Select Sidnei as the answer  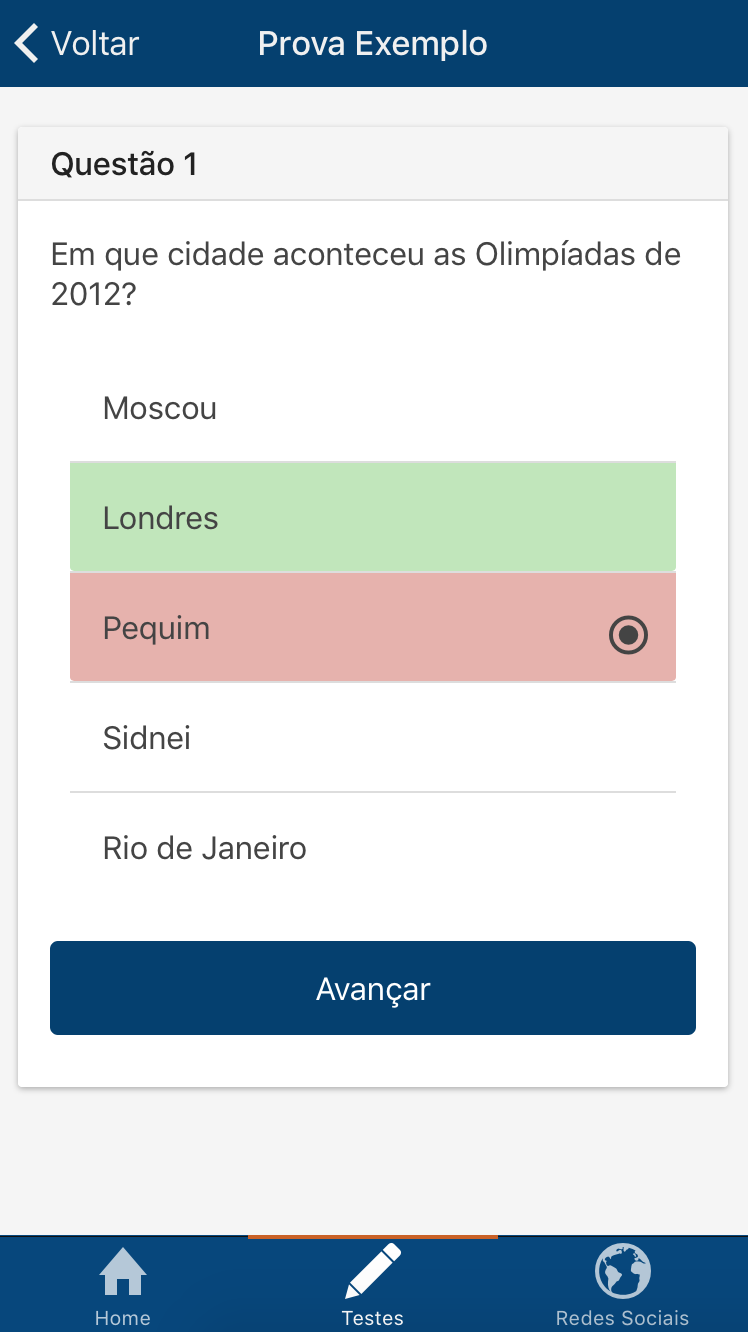[x=147, y=738]
